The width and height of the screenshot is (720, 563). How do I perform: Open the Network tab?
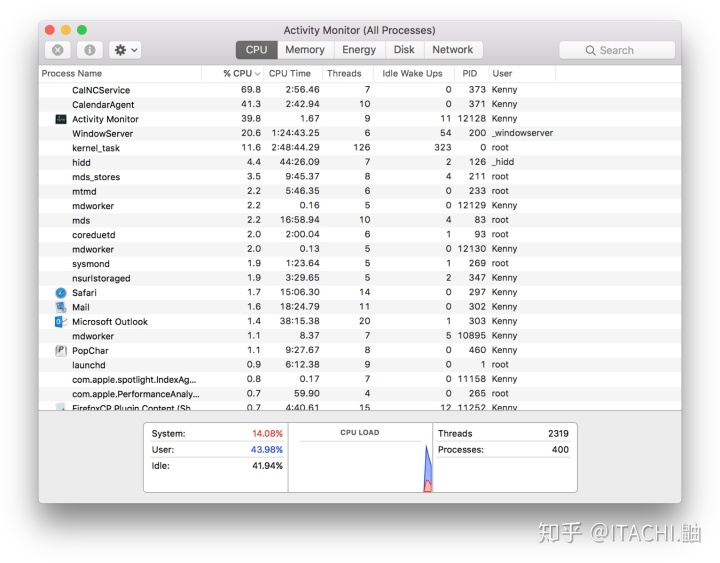click(x=452, y=50)
